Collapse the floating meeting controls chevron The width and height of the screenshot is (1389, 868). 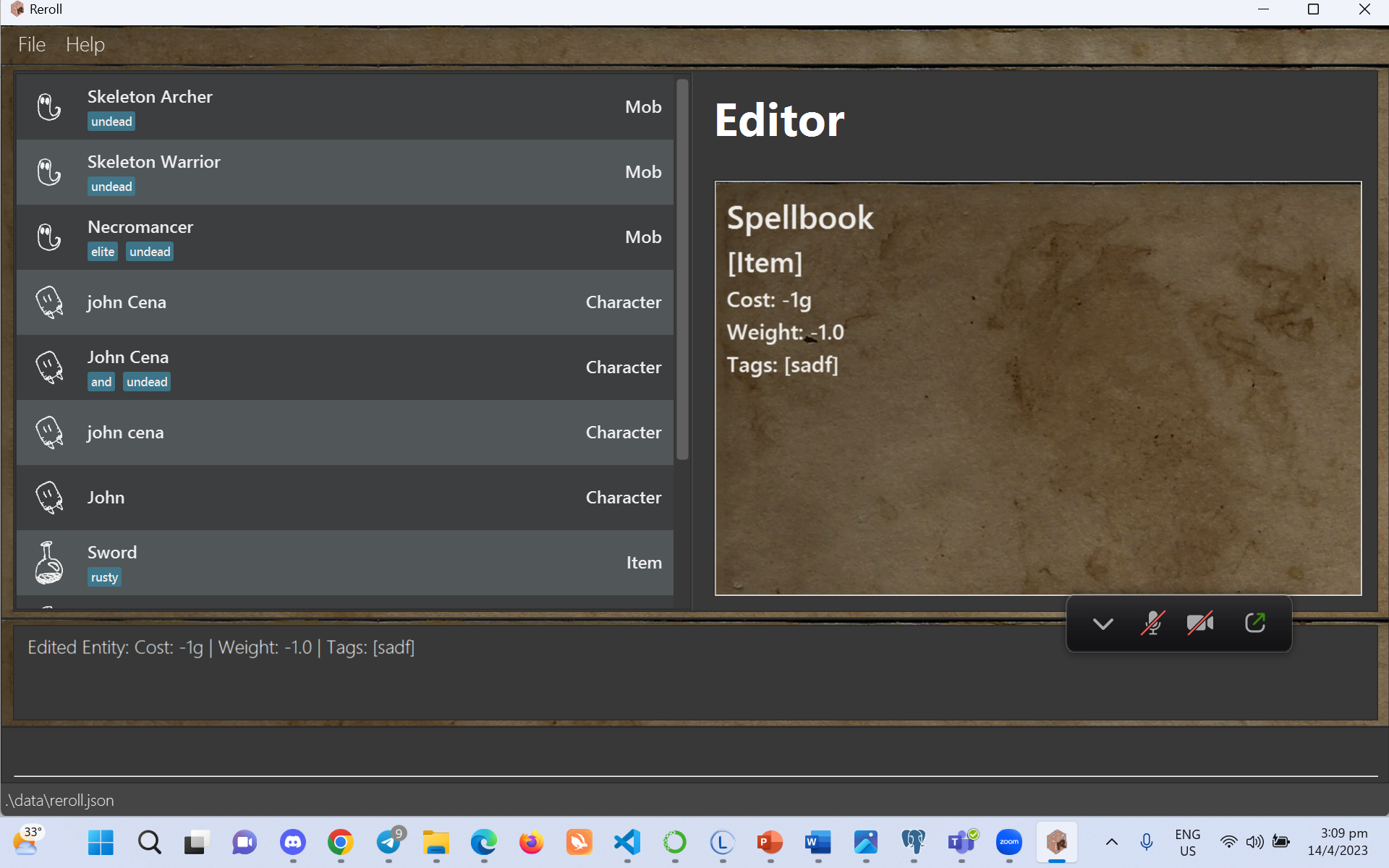tap(1103, 624)
